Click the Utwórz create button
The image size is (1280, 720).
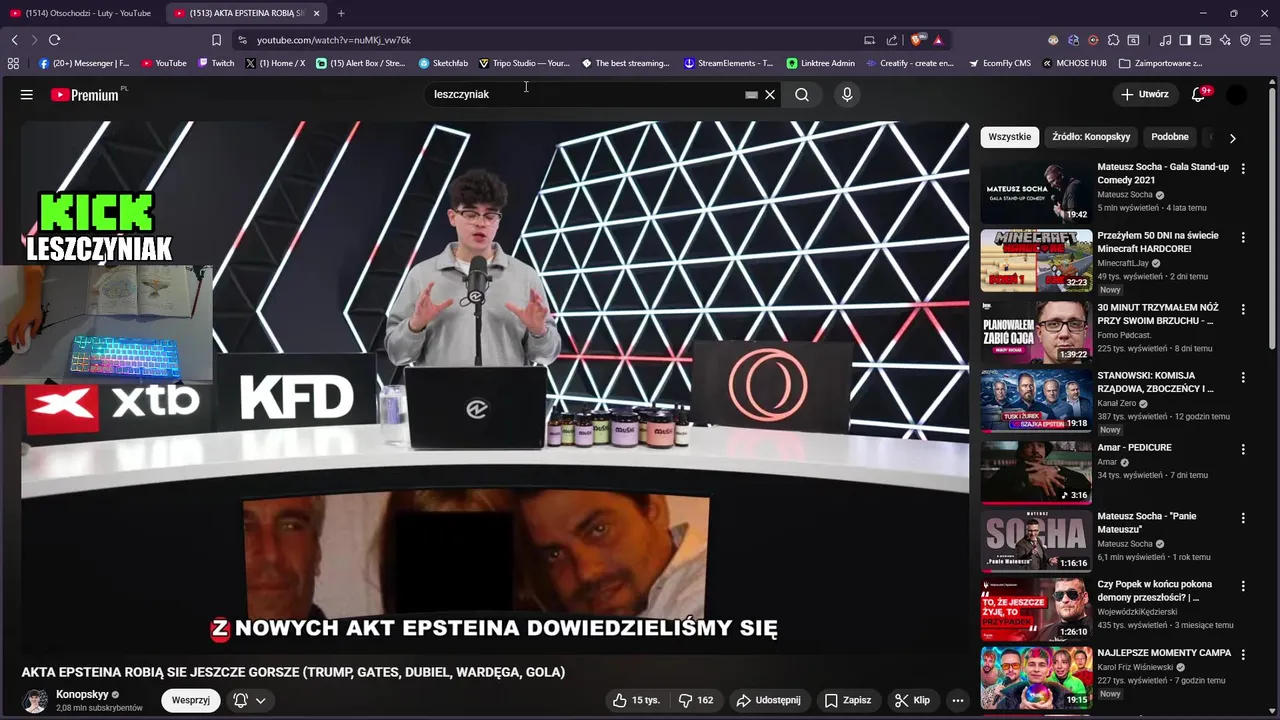tap(1144, 94)
